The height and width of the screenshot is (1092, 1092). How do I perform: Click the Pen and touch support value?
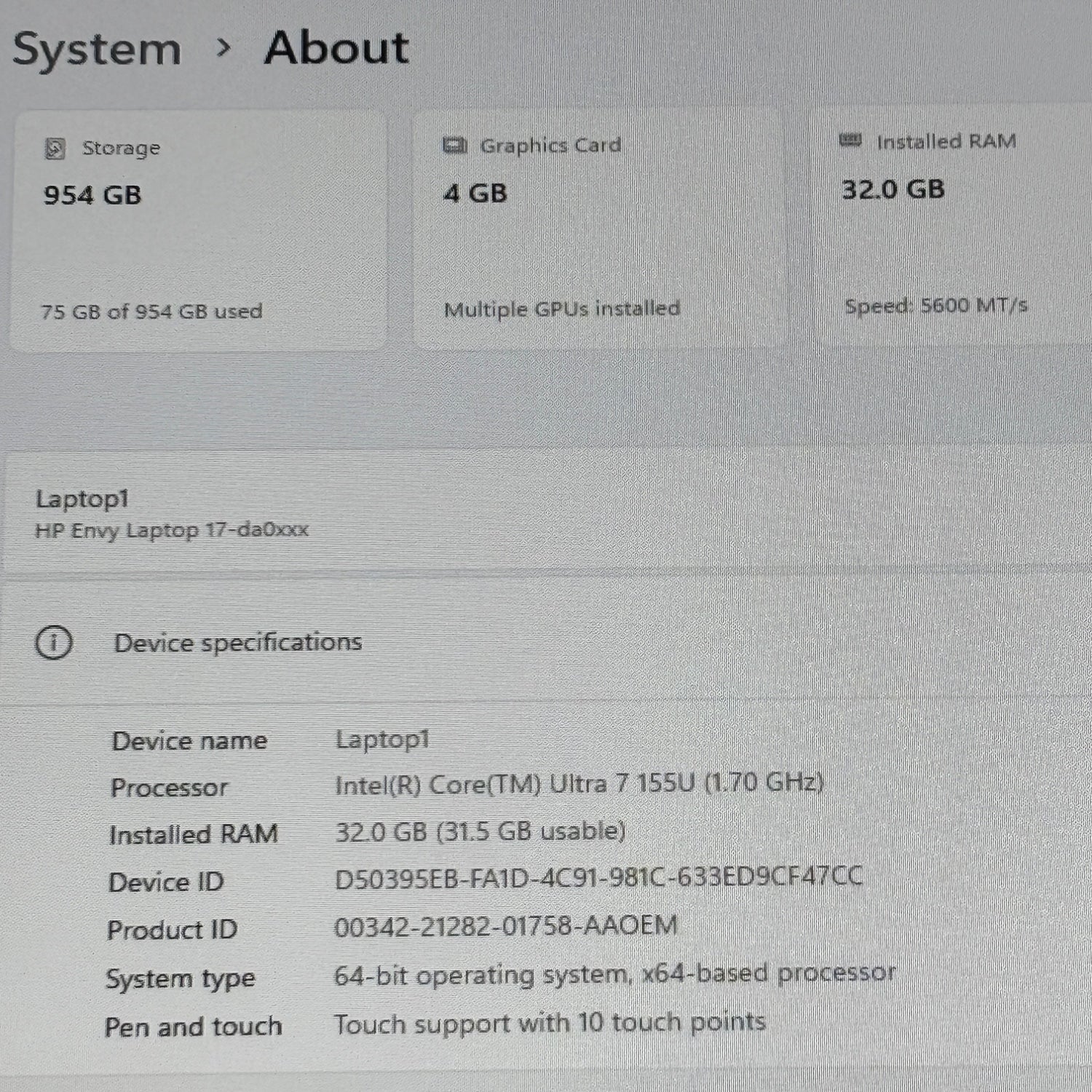tap(550, 1024)
